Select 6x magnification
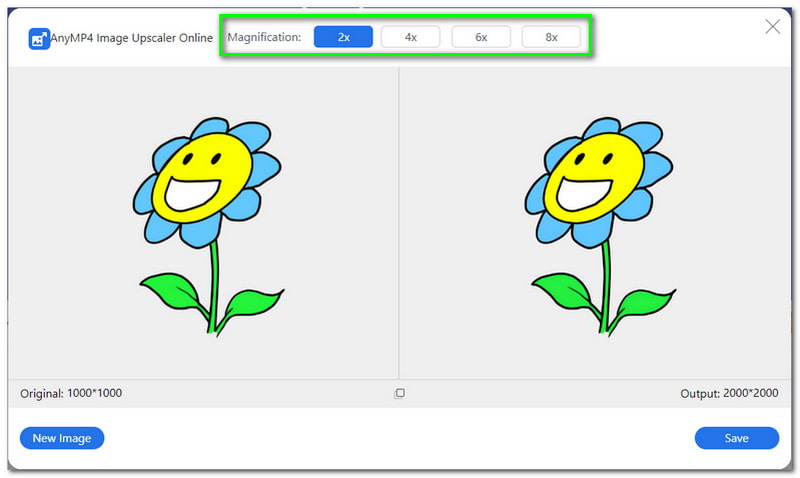The height and width of the screenshot is (478, 800). [481, 37]
